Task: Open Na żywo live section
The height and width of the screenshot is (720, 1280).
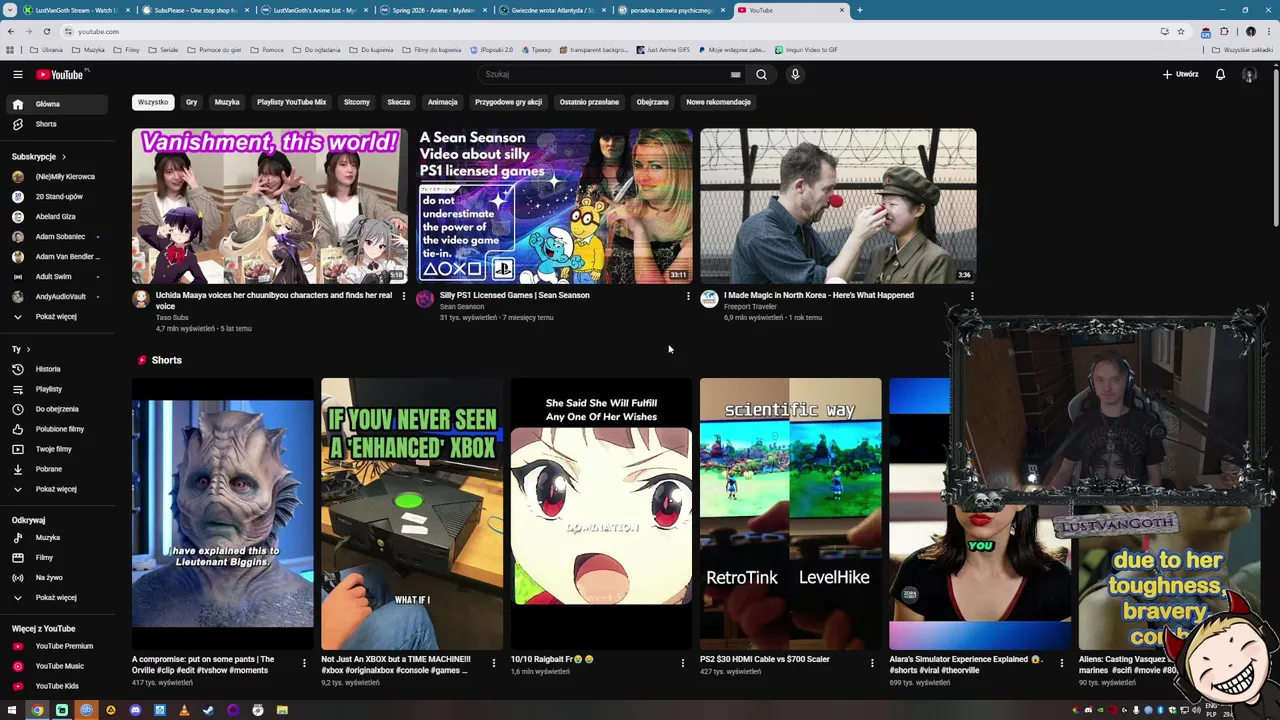Action: (x=55, y=578)
